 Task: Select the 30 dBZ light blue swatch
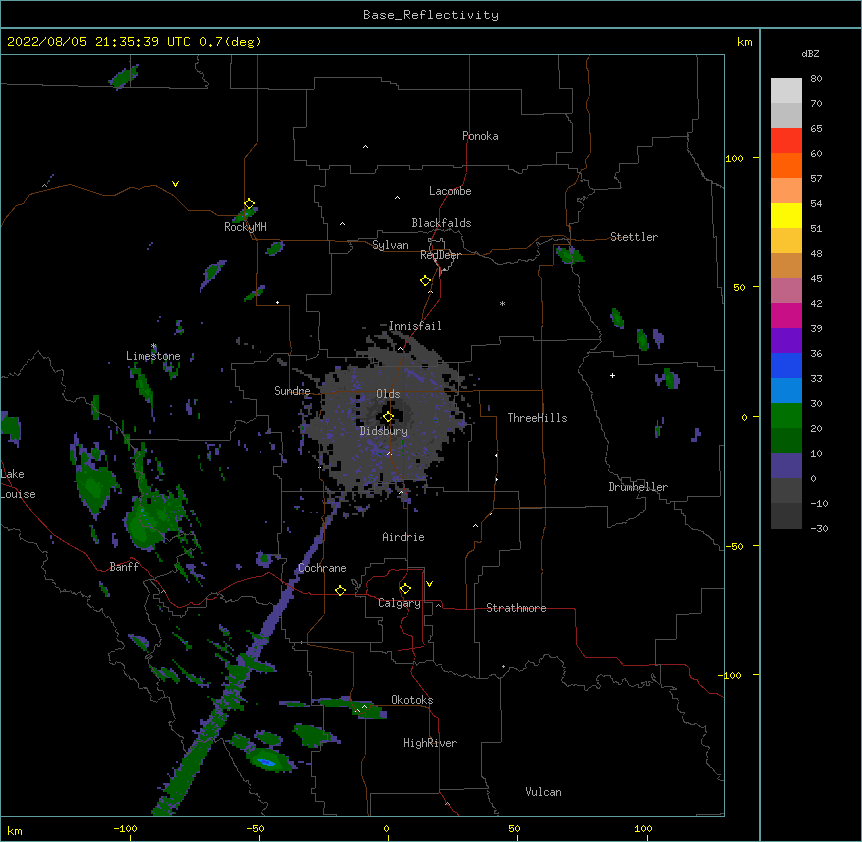(786, 391)
